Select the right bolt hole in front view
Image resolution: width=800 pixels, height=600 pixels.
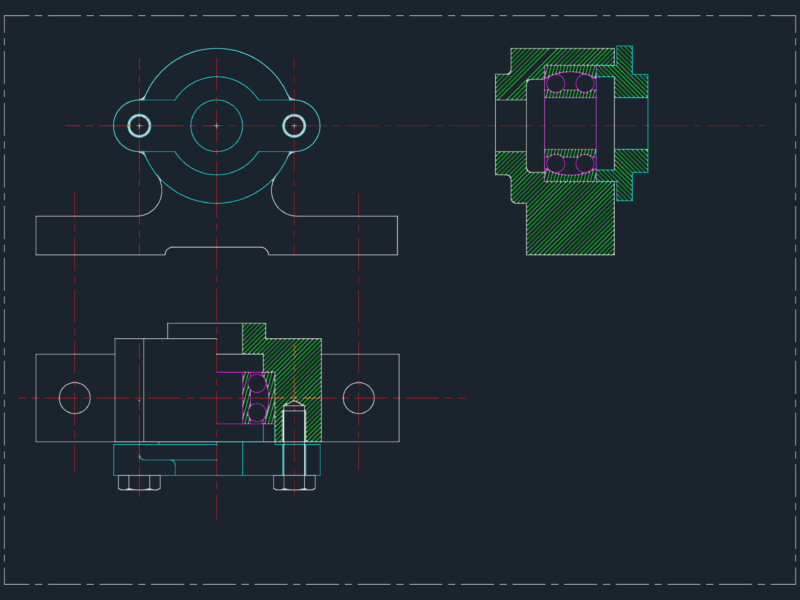coord(294,126)
